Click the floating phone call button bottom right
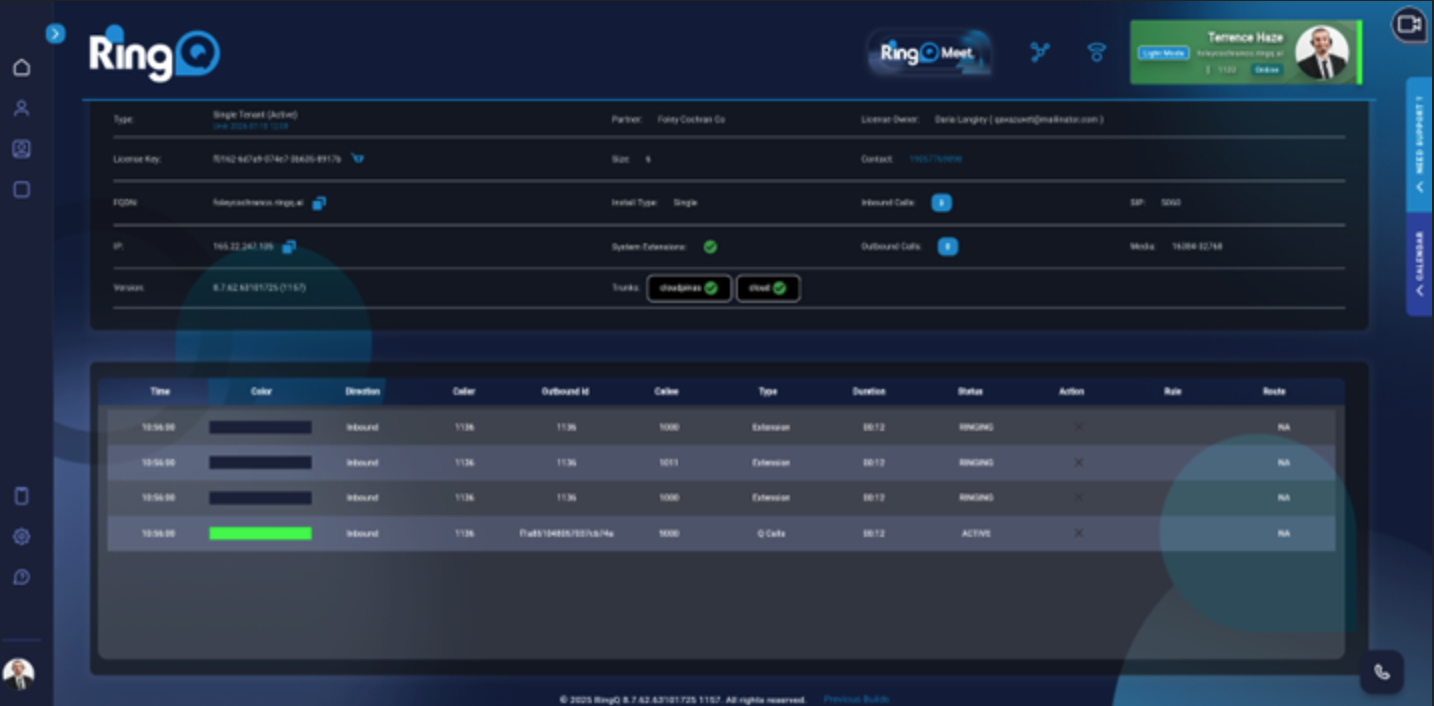 1381,671
